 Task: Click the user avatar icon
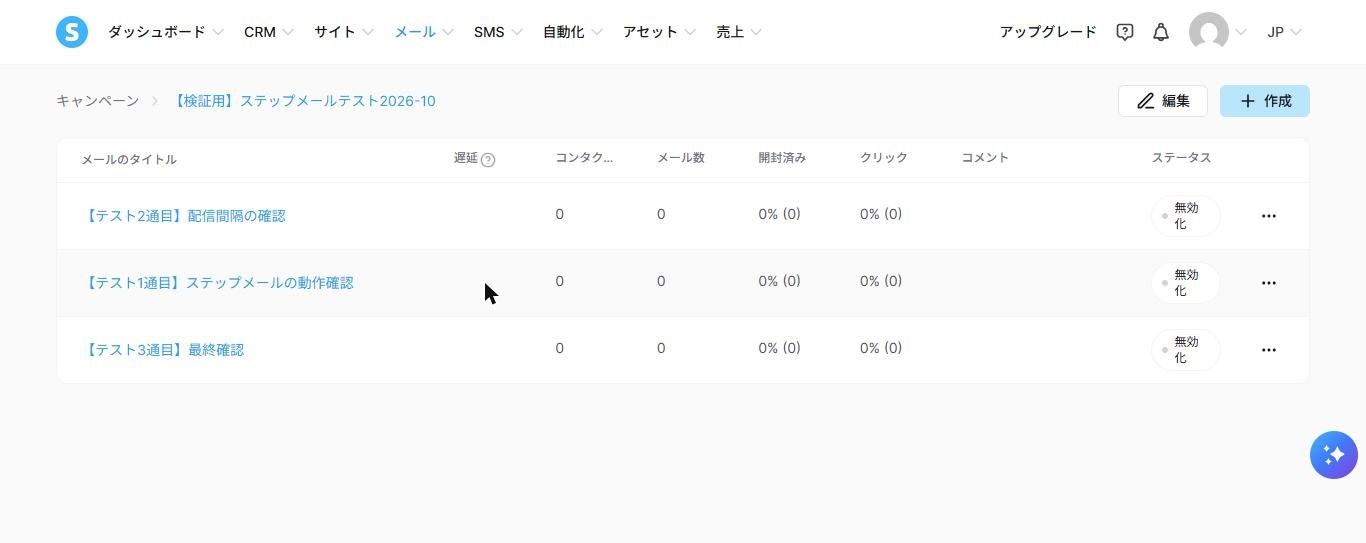pyautogui.click(x=1209, y=32)
